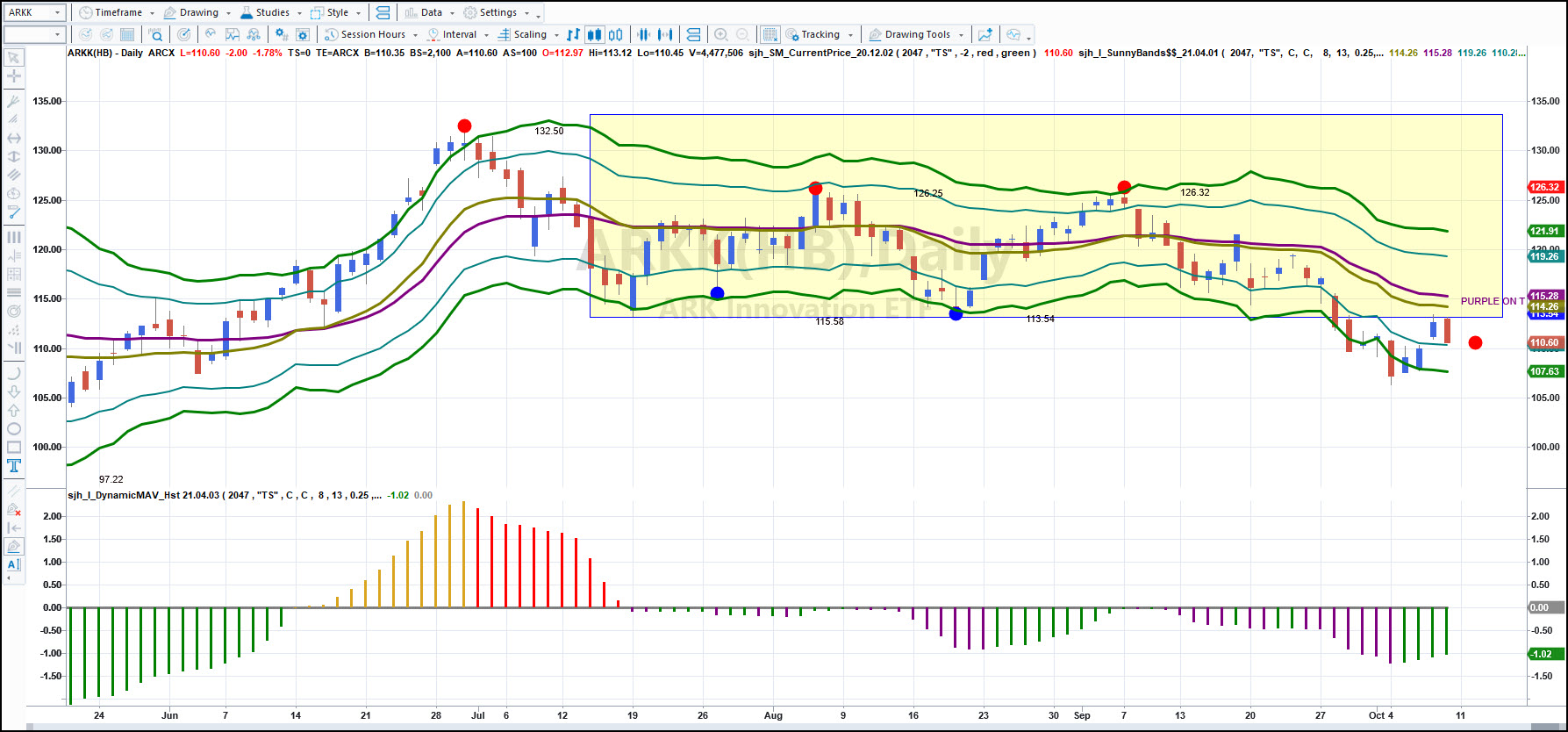Select the crosshair plus cursor tool
This screenshot has width=1568, height=732.
click(x=14, y=76)
